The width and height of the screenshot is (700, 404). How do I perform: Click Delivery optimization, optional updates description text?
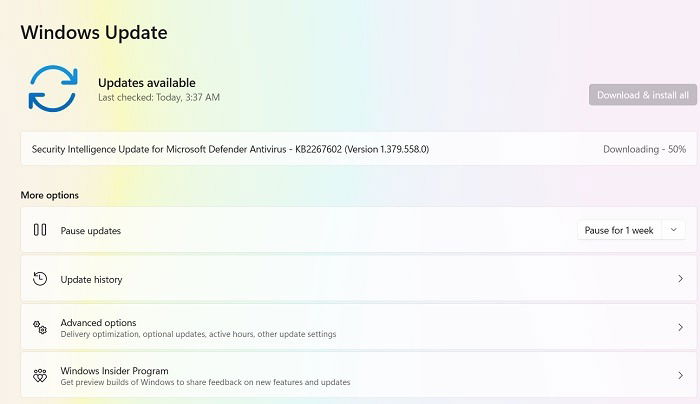click(x=198, y=334)
